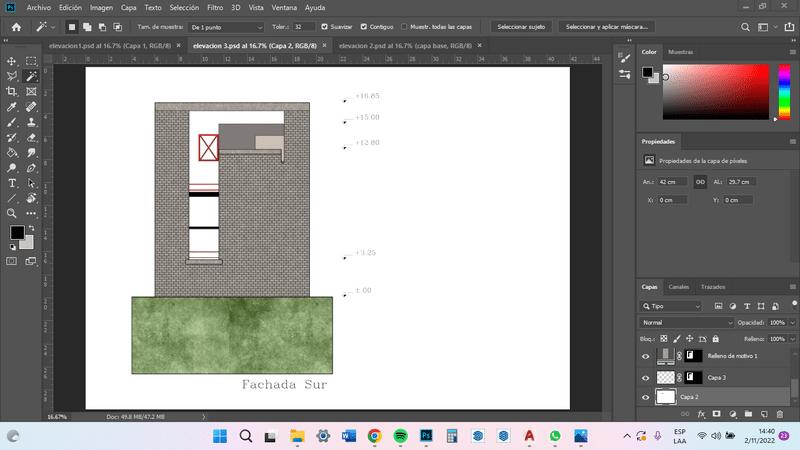Viewport: 800px width, 450px height.
Task: Pick the Eyedropper tool
Action: (12, 106)
